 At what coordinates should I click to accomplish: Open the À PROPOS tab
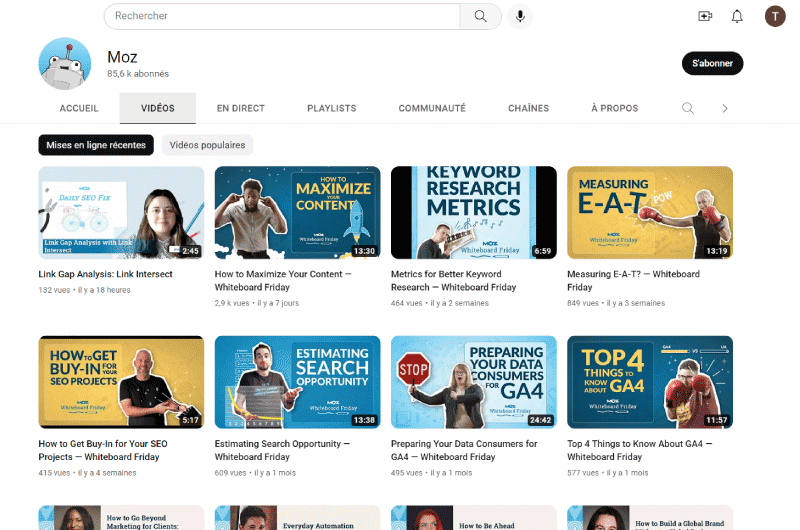pos(615,108)
